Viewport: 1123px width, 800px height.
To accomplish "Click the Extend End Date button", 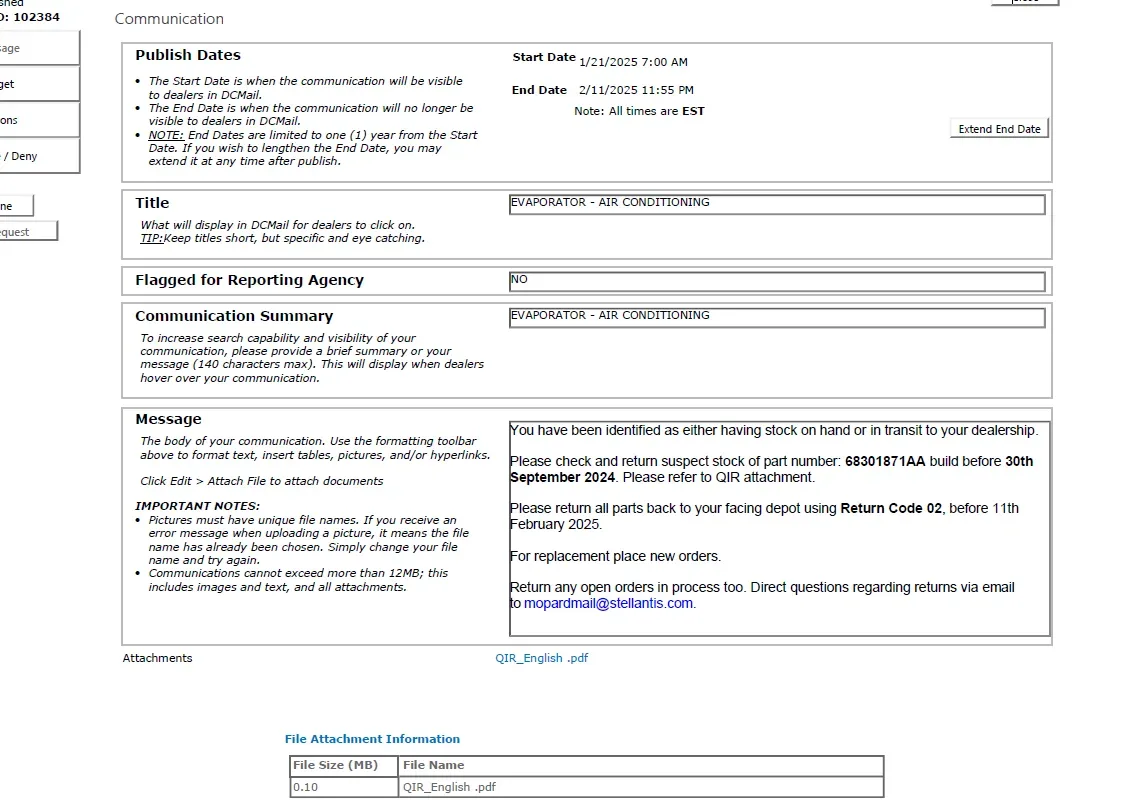I will (999, 129).
